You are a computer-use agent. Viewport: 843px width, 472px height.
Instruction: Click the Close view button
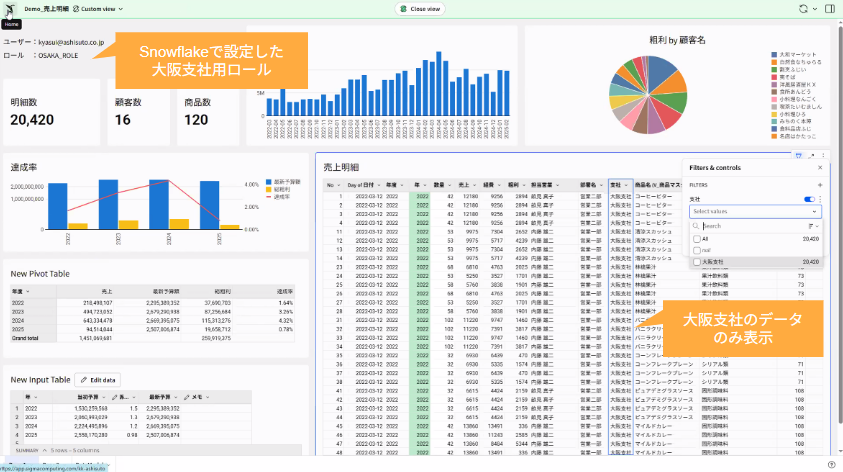pos(420,8)
